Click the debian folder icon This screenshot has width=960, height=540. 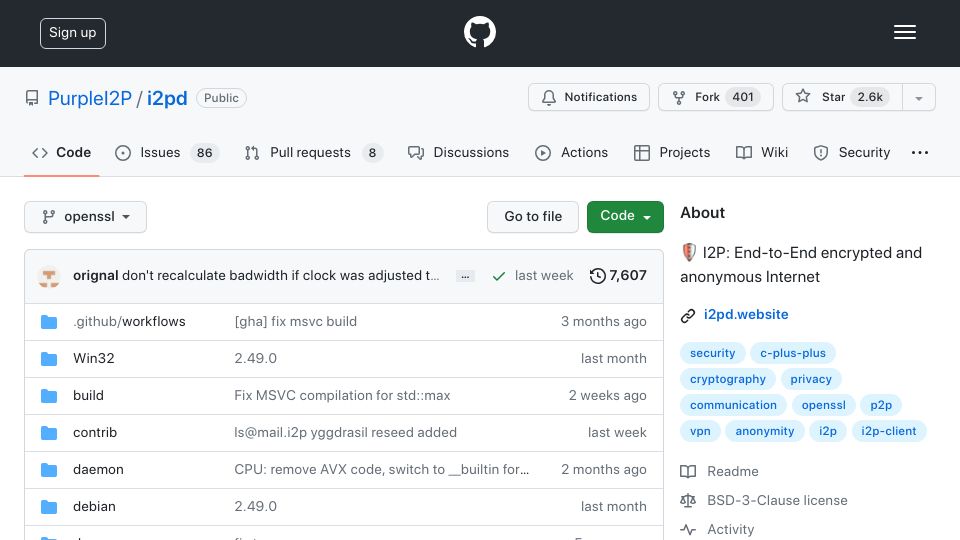49,507
